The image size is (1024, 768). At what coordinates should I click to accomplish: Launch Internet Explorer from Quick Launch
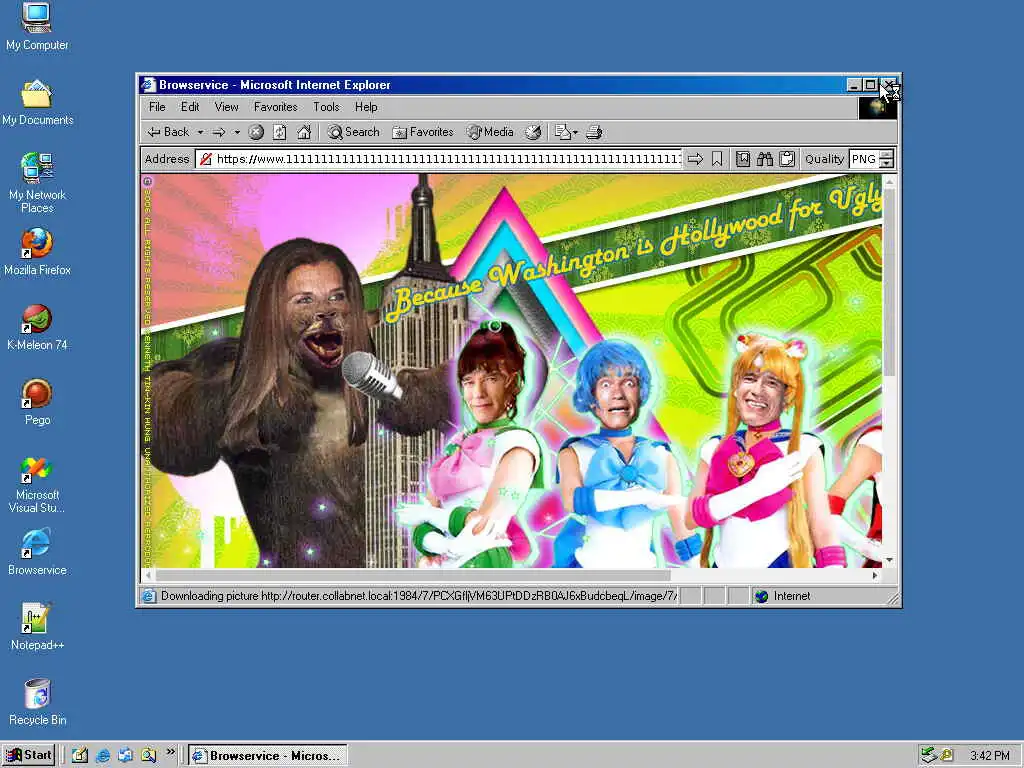(103, 756)
